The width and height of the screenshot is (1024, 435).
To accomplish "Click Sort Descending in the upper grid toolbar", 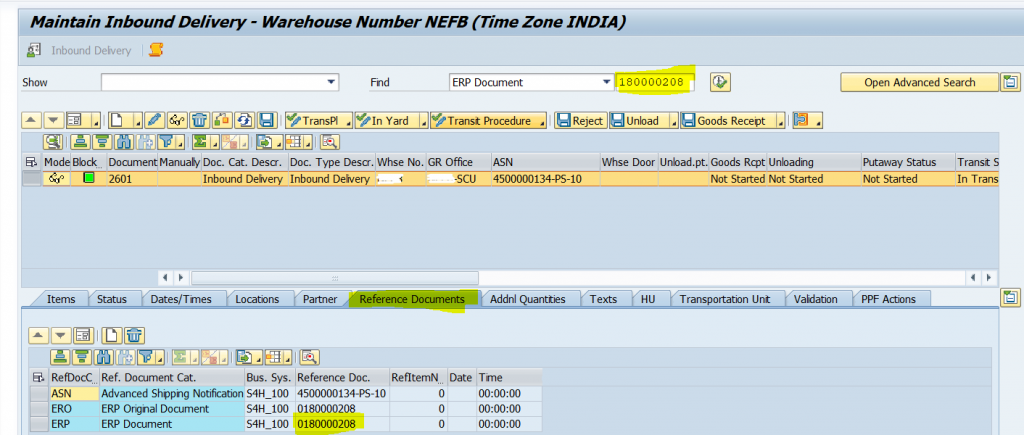I will point(100,141).
